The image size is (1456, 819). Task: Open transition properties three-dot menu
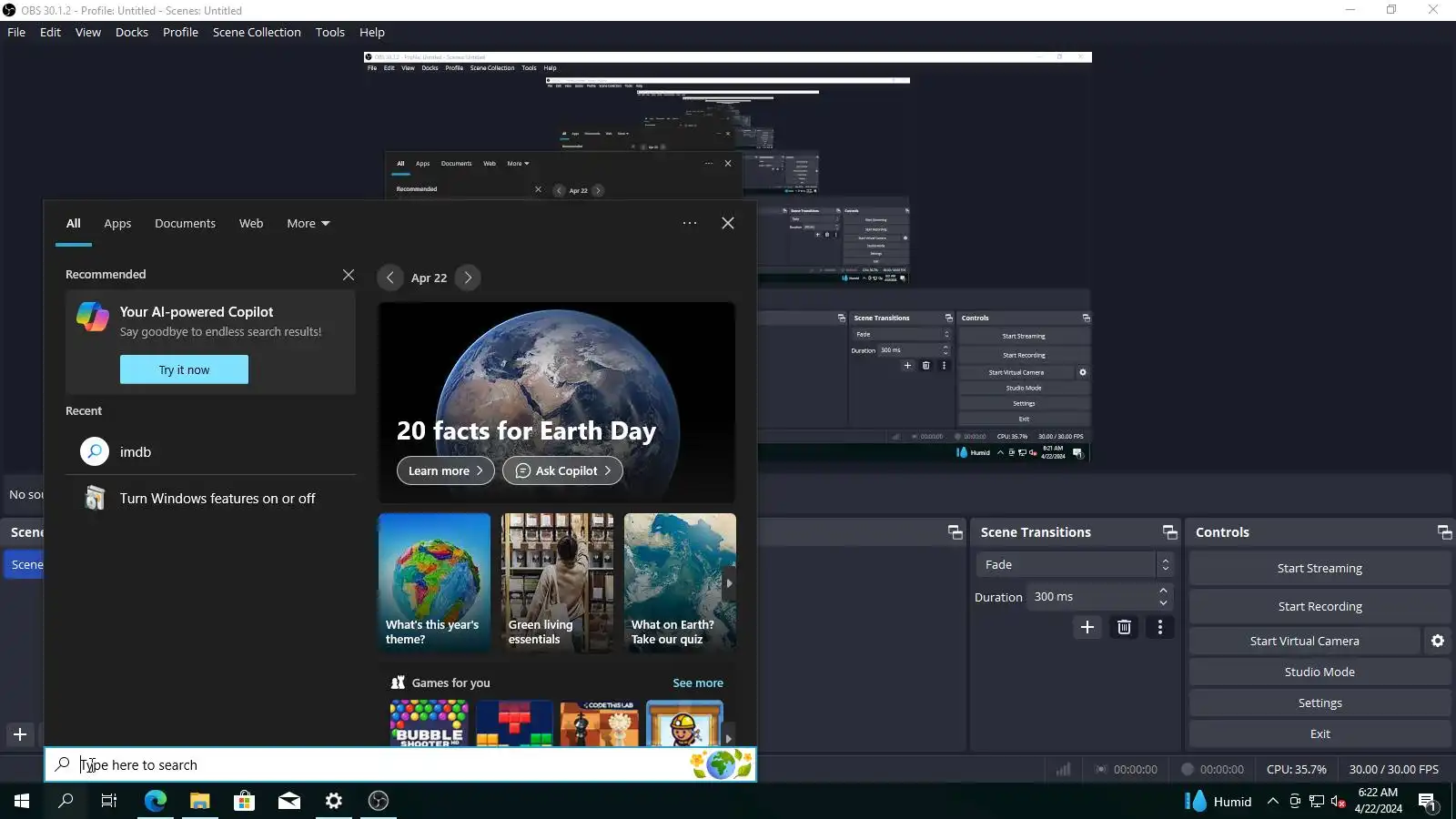point(1160,627)
